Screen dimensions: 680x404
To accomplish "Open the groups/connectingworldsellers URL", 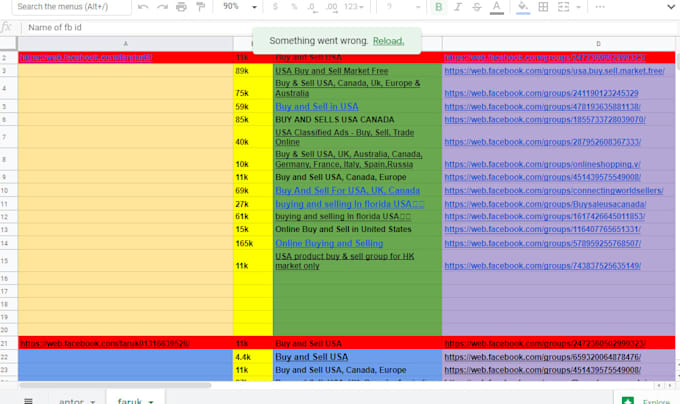I will click(x=554, y=190).
